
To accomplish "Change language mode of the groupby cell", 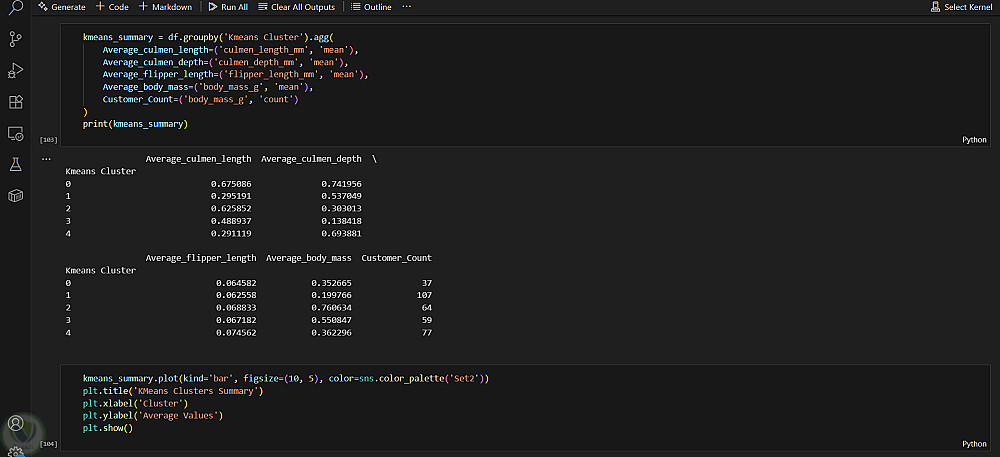I will (973, 140).
